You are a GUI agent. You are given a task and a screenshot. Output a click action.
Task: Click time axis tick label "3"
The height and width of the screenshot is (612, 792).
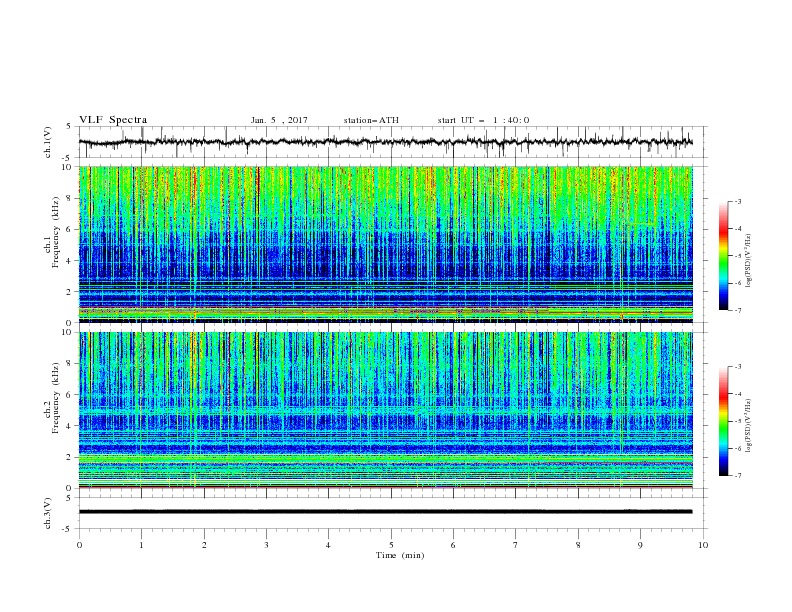click(x=266, y=545)
